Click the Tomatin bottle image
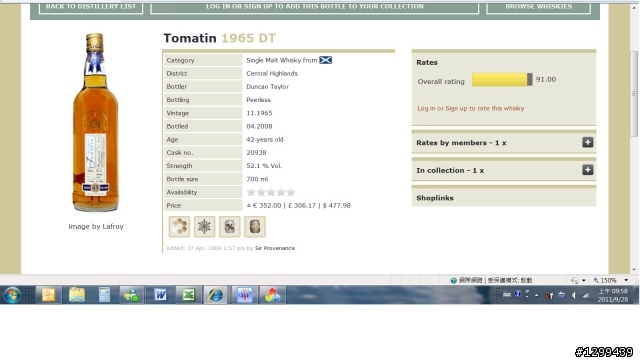This screenshot has width=640, height=360. point(96,122)
